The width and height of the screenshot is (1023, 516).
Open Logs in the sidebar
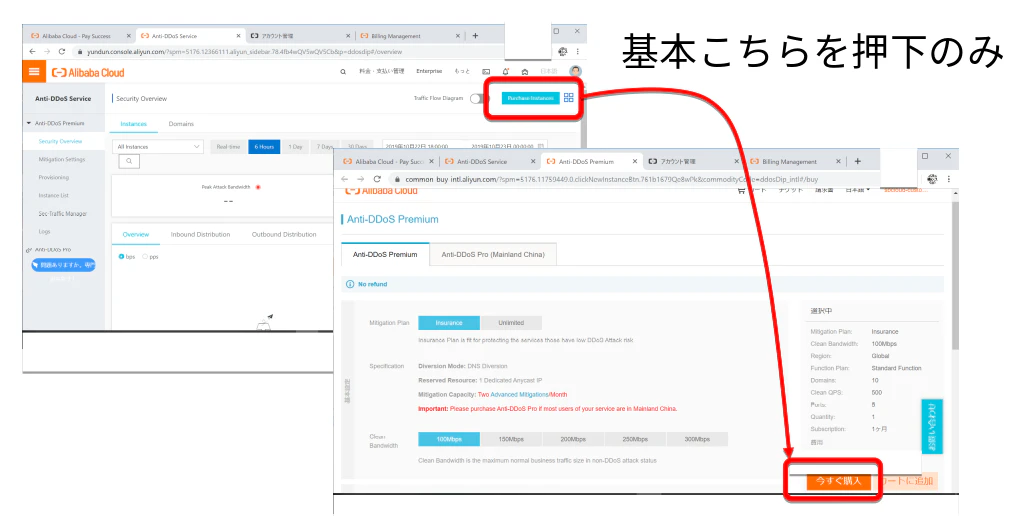[44, 232]
